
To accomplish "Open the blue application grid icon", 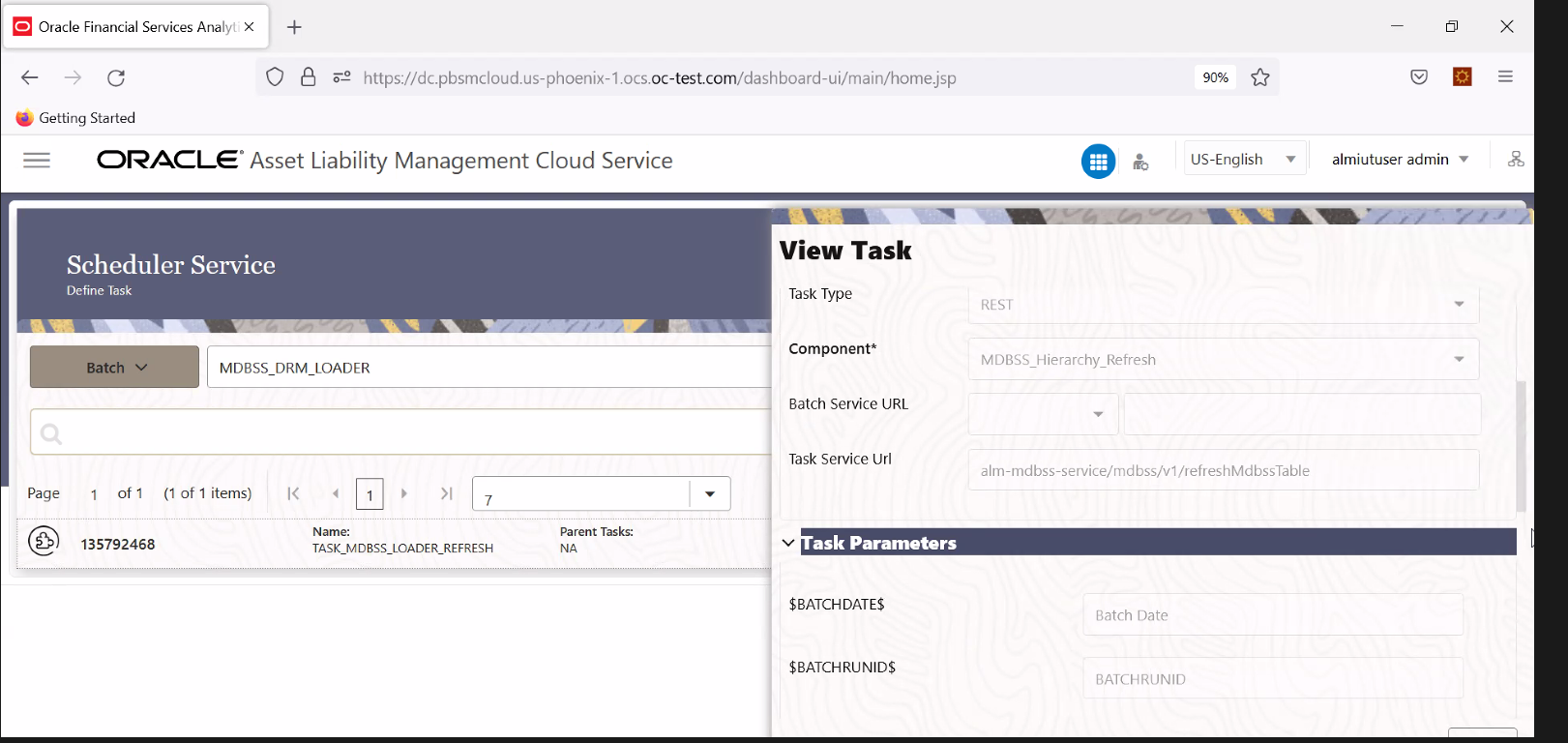I will [x=1098, y=162].
